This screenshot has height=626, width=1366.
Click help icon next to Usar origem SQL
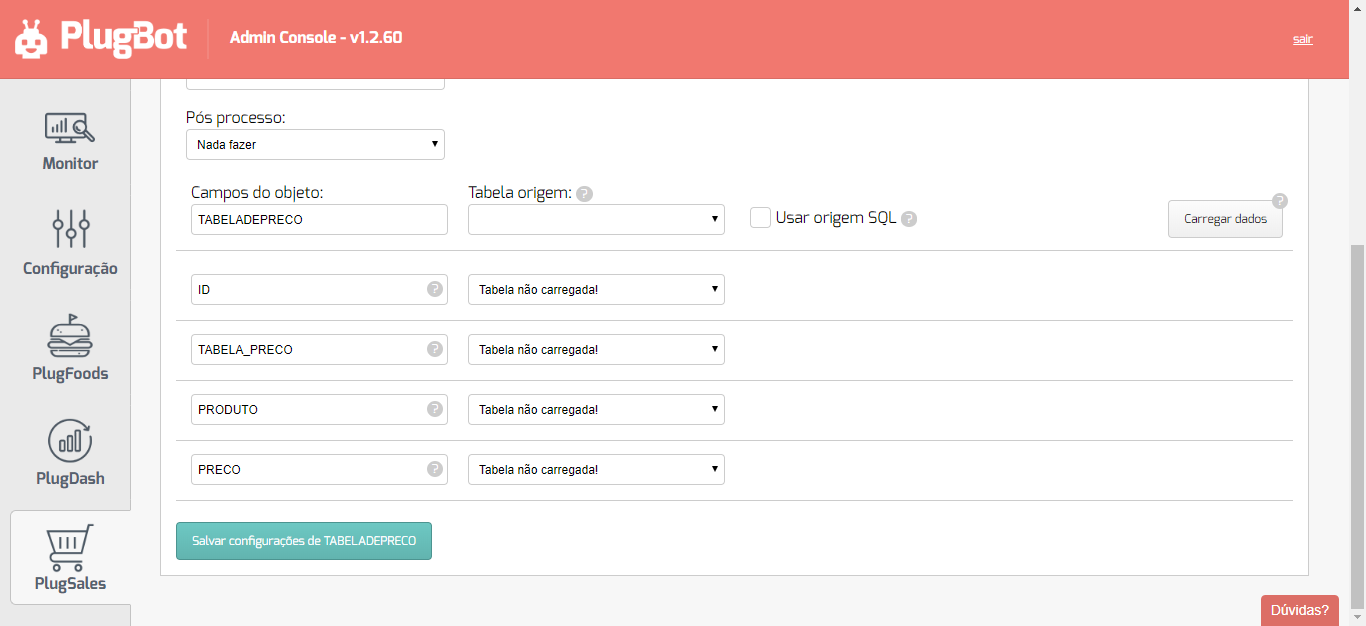908,219
